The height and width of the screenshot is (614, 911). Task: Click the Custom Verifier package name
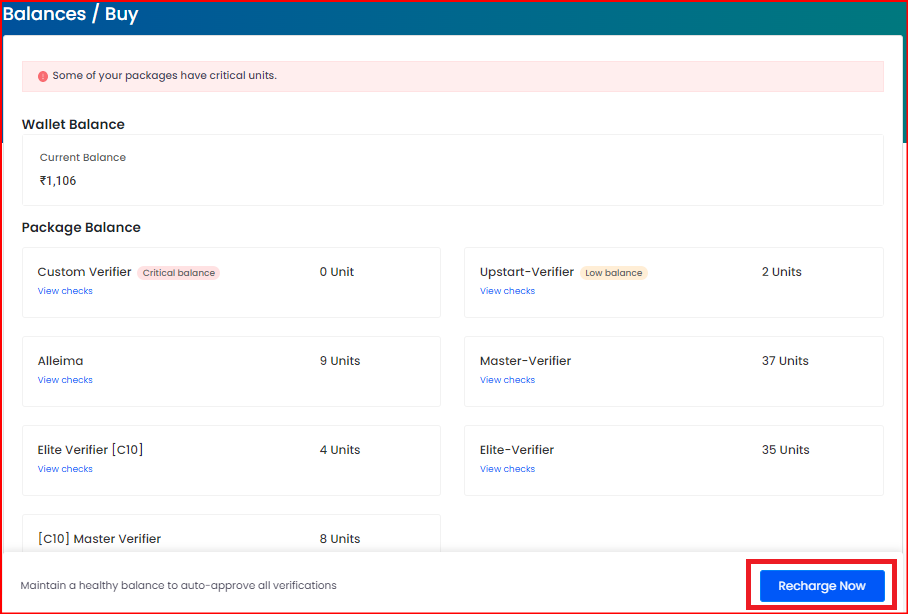pyautogui.click(x=84, y=272)
